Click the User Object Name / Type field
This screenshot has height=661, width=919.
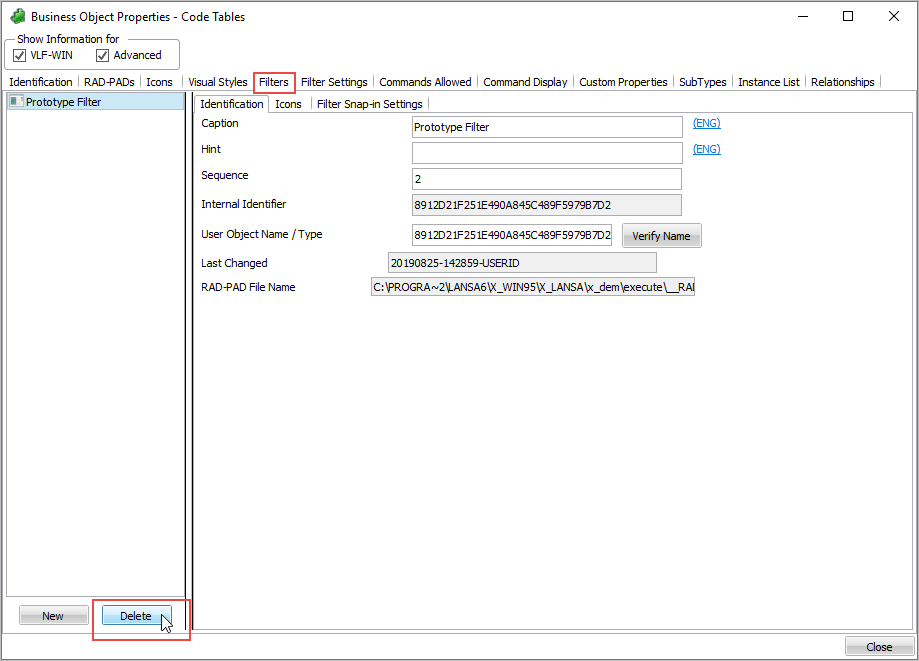(x=512, y=234)
